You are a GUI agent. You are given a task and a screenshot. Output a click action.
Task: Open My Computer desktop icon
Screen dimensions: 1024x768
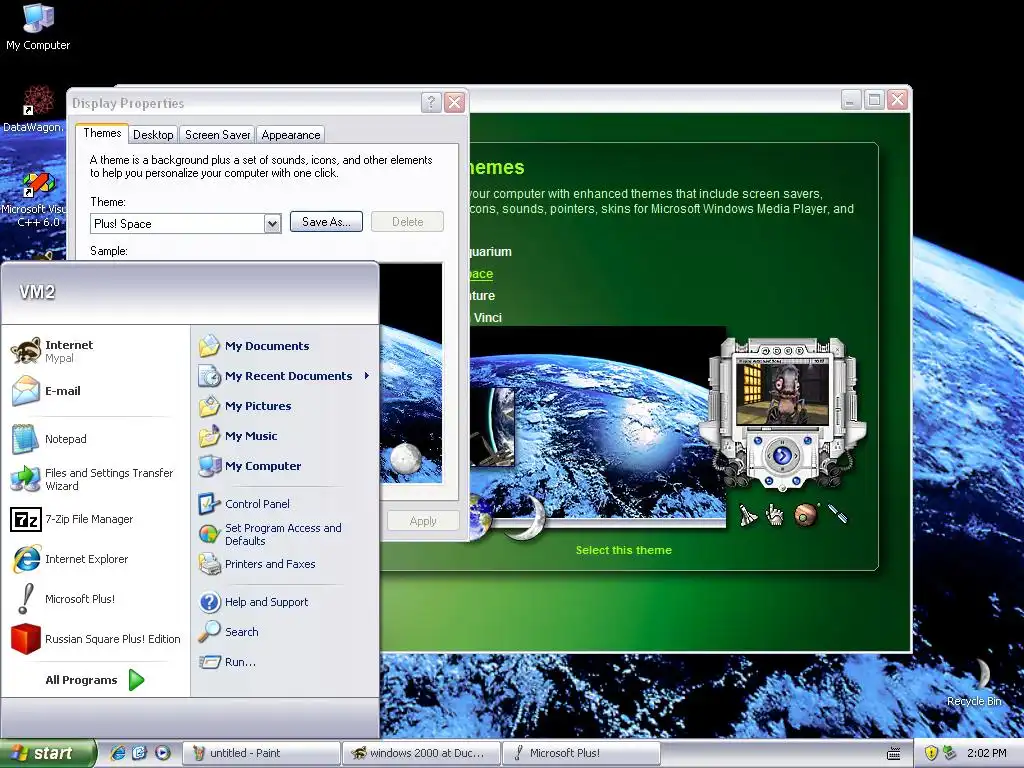pos(38,26)
